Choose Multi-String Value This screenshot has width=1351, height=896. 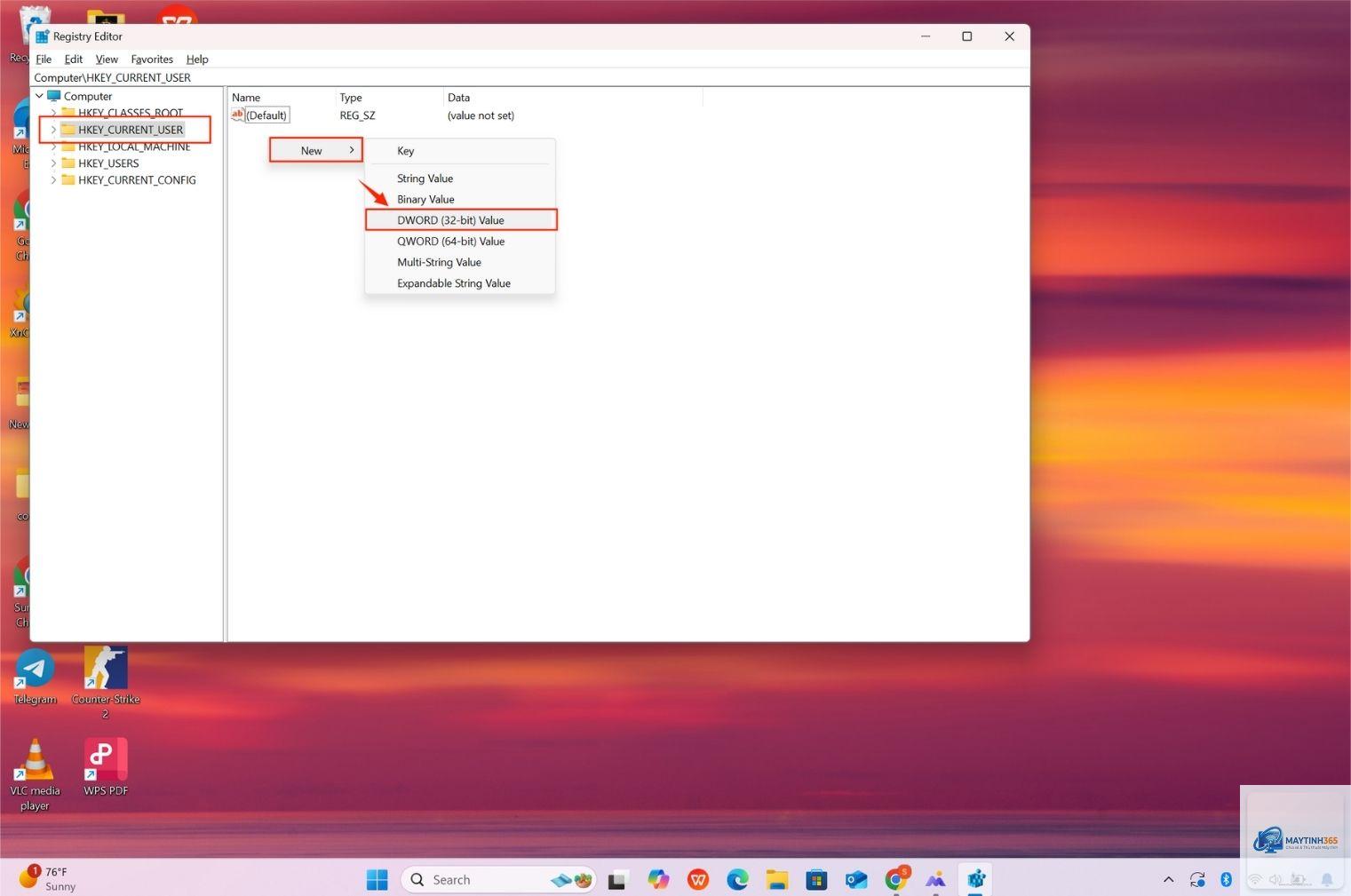pyautogui.click(x=460, y=262)
